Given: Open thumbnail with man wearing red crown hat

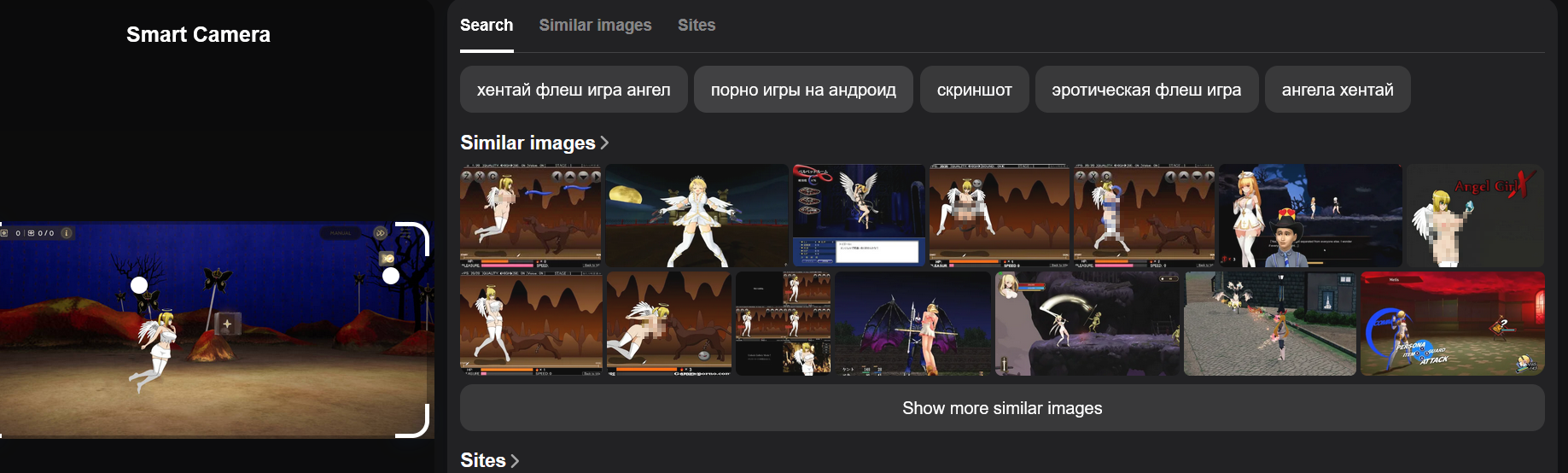Looking at the screenshot, I should click(1310, 216).
